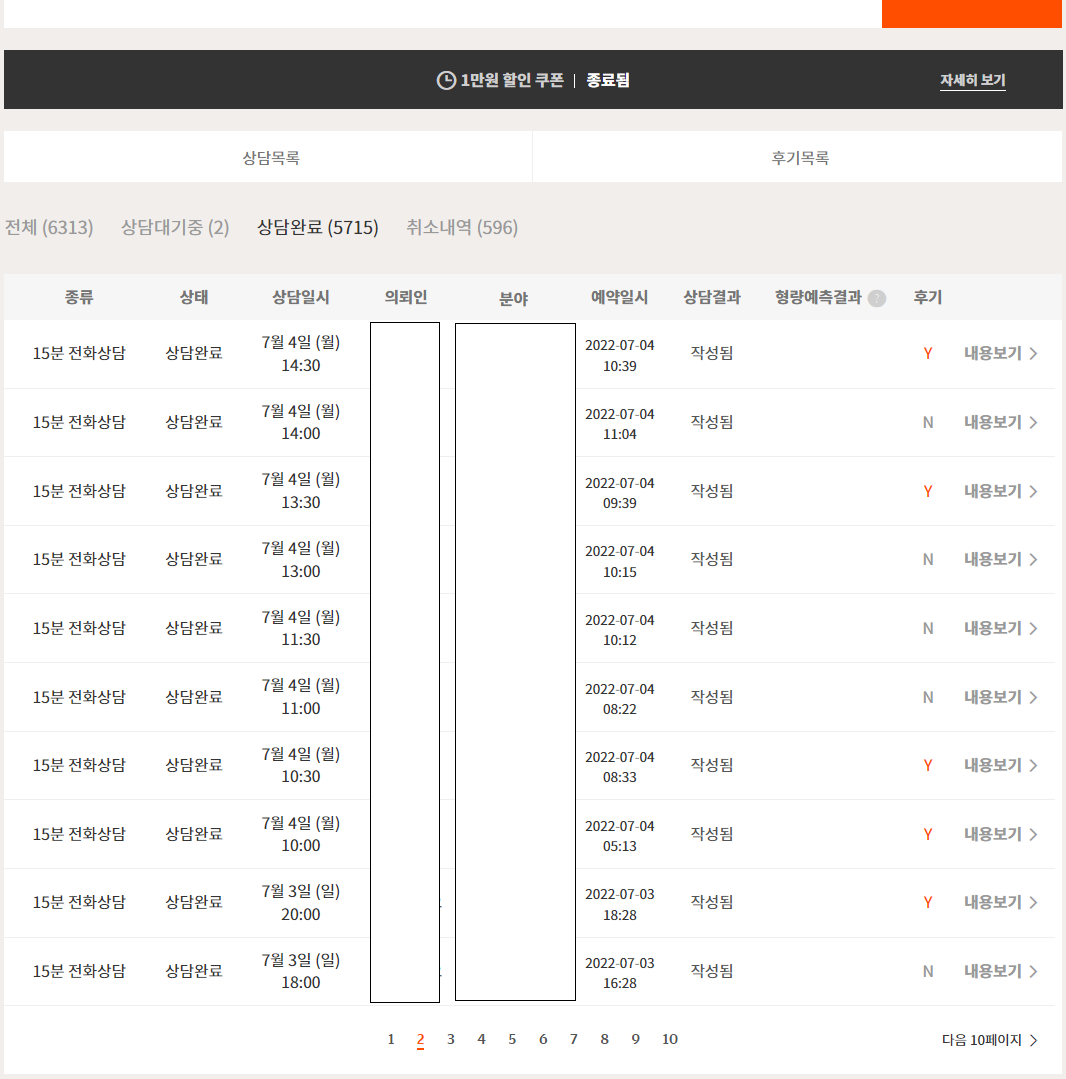Click the red Y review mark for 13:30 row
The image size is (1066, 1079).
tap(928, 491)
